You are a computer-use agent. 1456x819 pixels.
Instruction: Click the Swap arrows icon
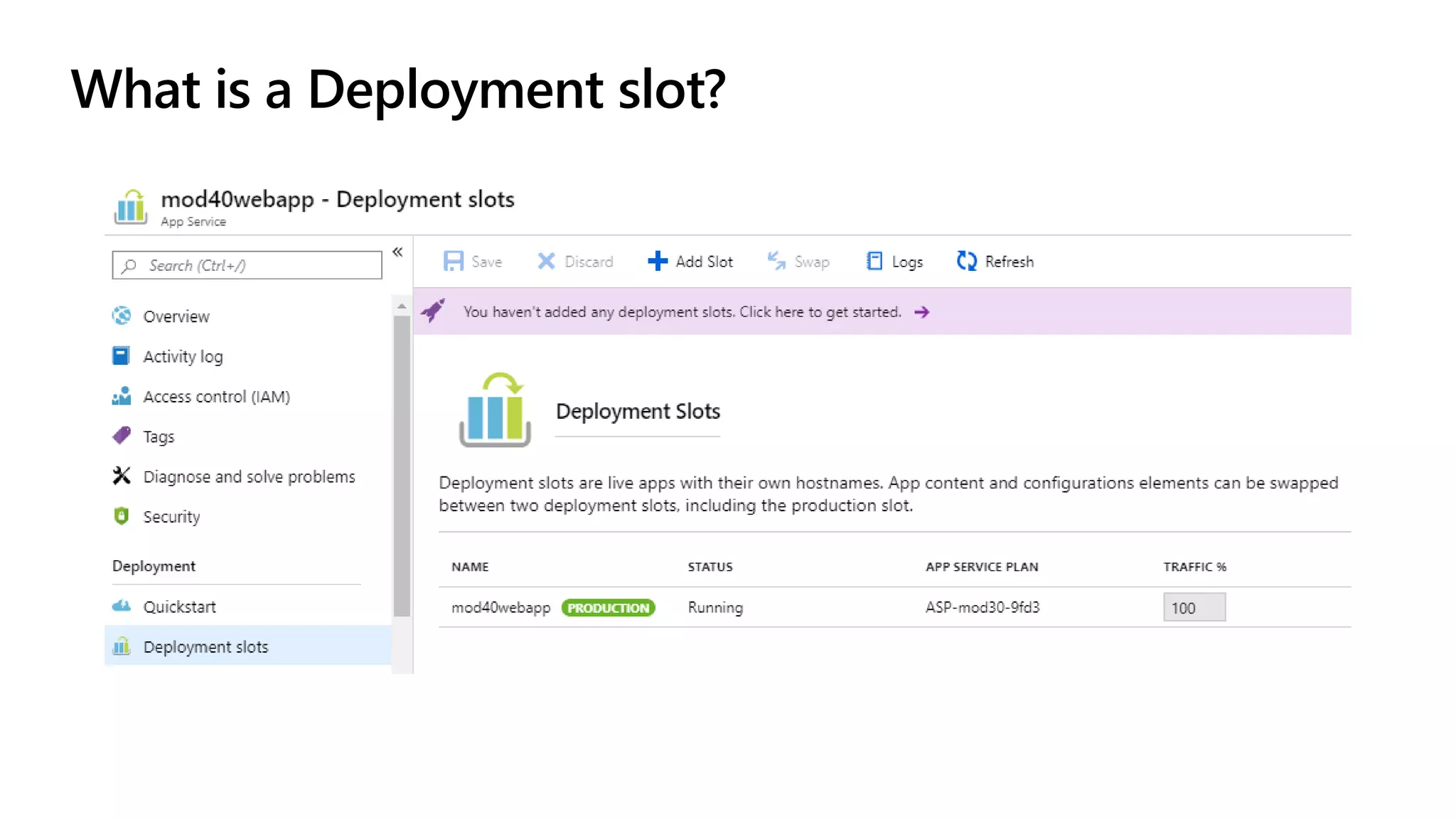click(776, 261)
